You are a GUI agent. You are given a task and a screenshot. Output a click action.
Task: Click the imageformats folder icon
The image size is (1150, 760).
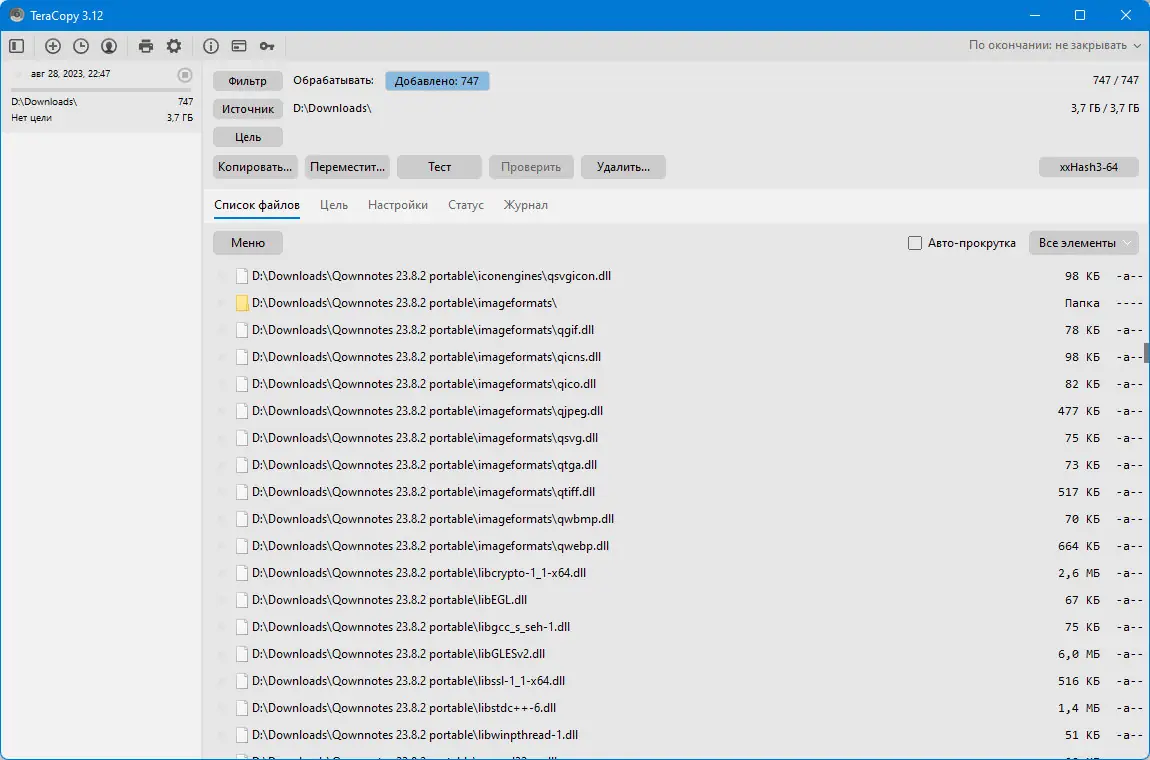click(x=242, y=303)
